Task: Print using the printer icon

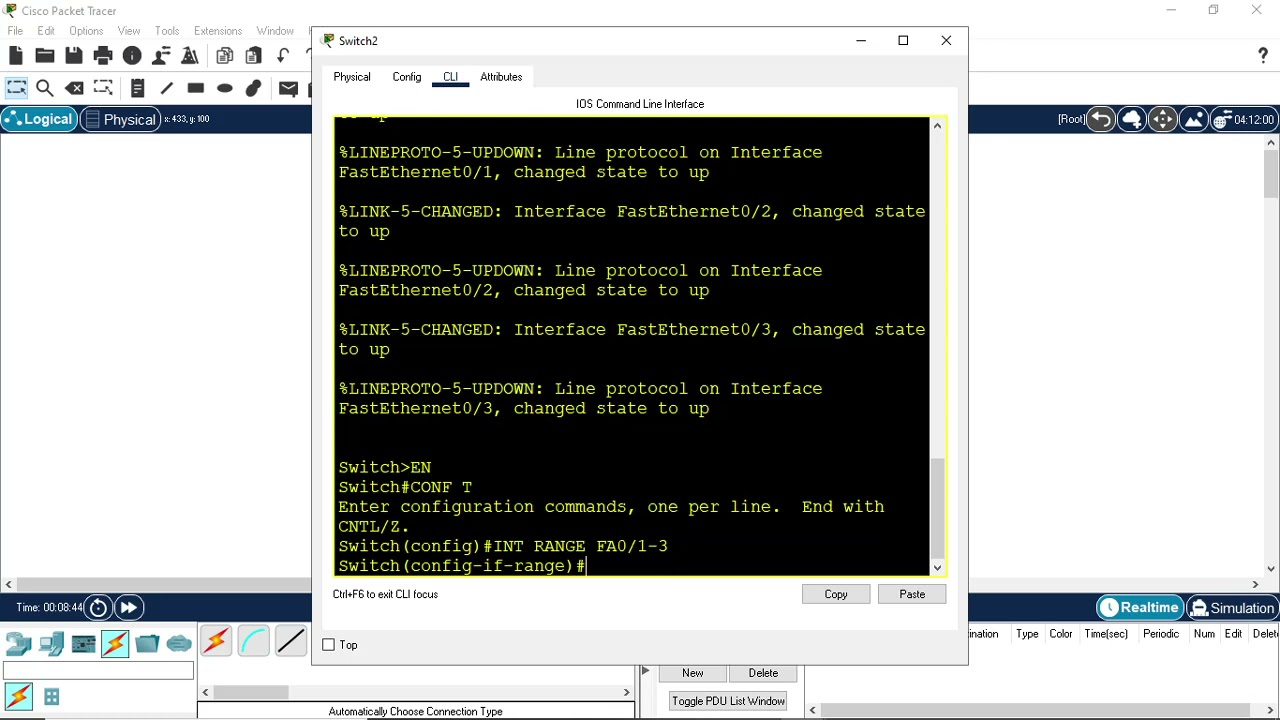Action: click(x=103, y=56)
